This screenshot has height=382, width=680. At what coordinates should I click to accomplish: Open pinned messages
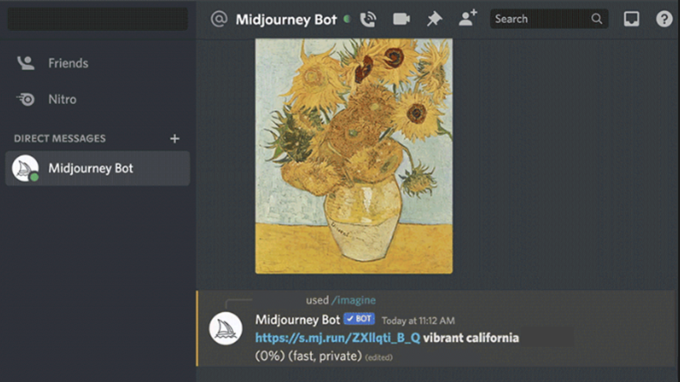pyautogui.click(x=434, y=19)
